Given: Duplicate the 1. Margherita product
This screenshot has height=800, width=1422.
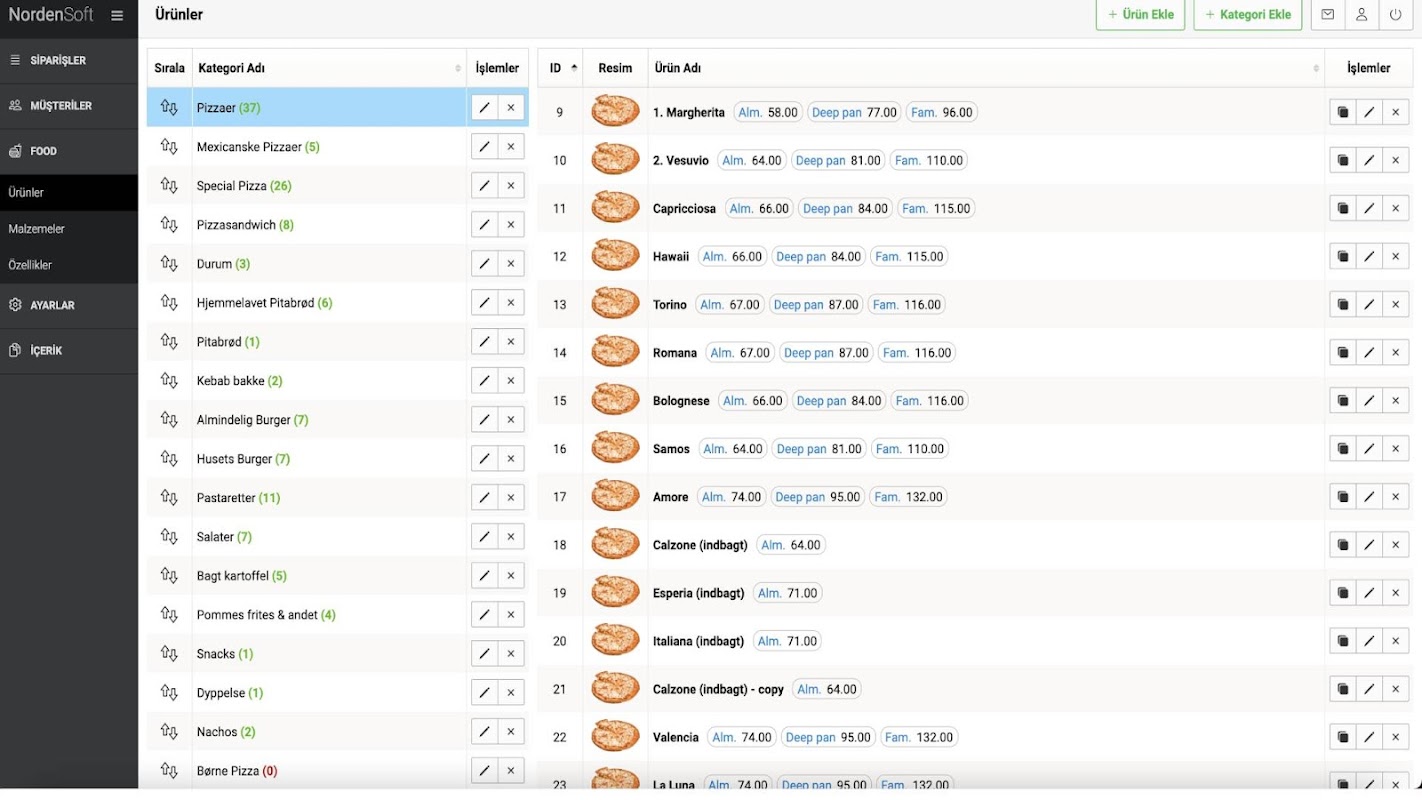Looking at the screenshot, I should coord(1343,113).
